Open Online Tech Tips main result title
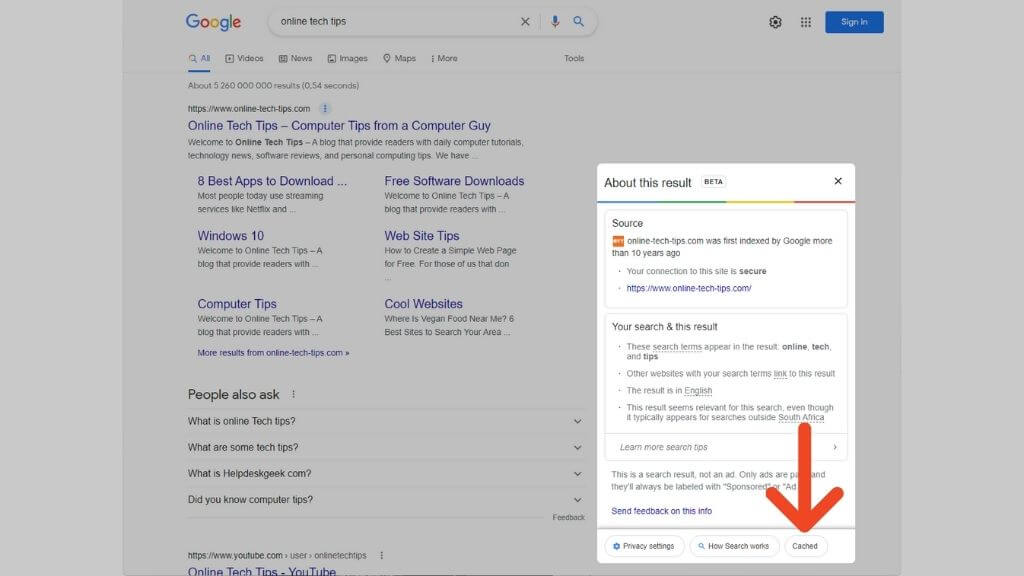This screenshot has width=1024, height=576. 339,125
